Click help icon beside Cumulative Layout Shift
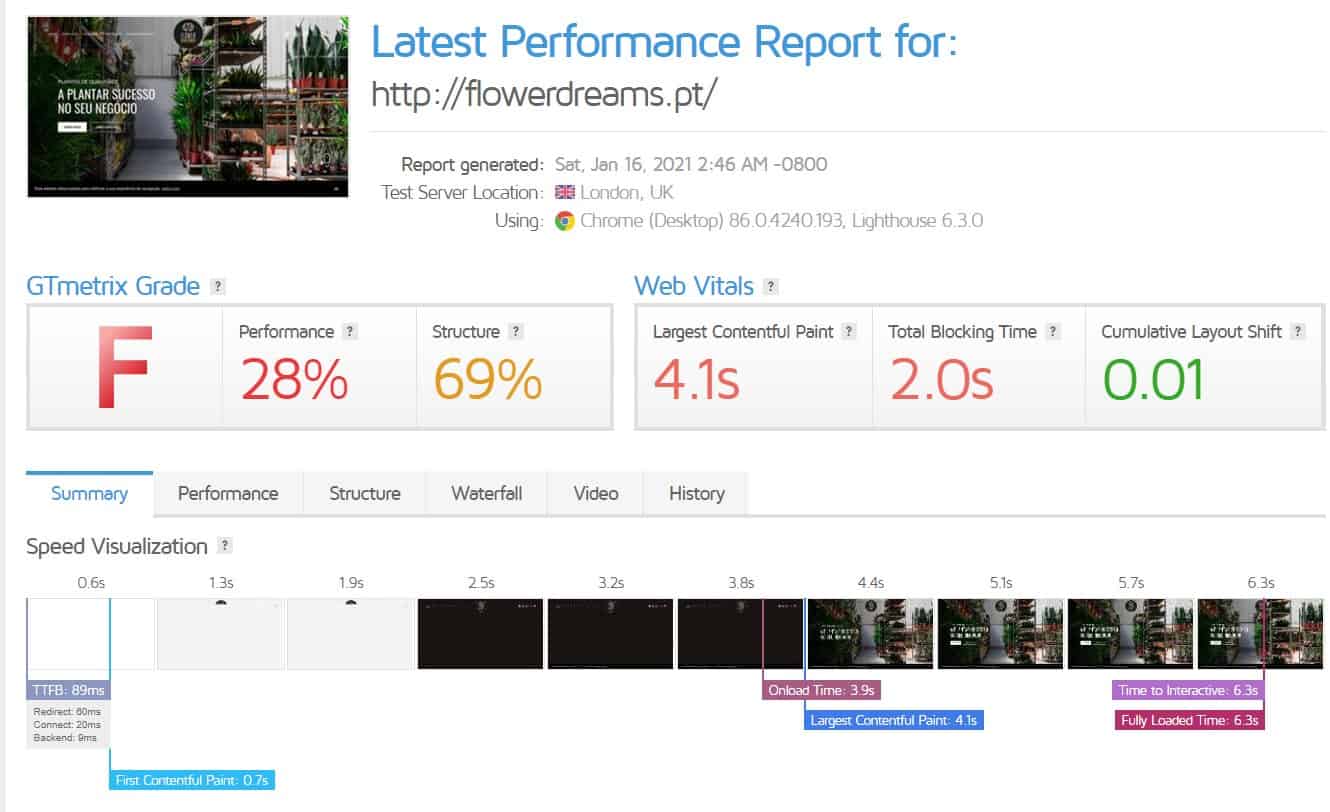The width and height of the screenshot is (1330, 812). point(1298,332)
